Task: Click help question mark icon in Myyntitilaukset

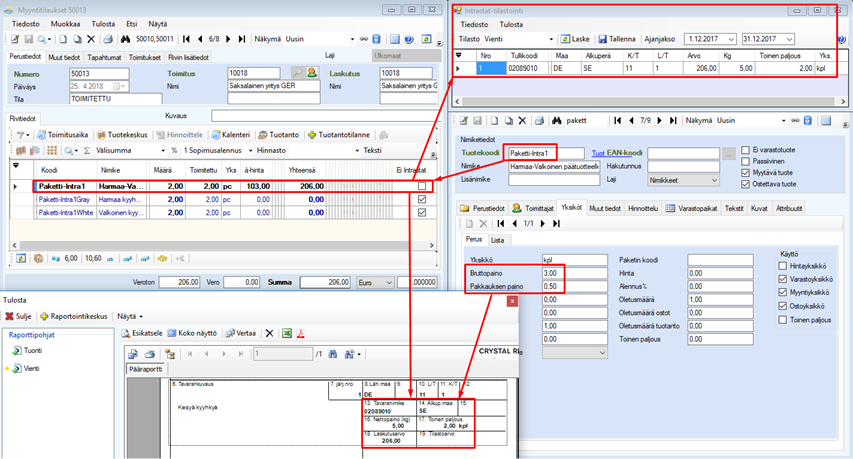Action: (410, 39)
